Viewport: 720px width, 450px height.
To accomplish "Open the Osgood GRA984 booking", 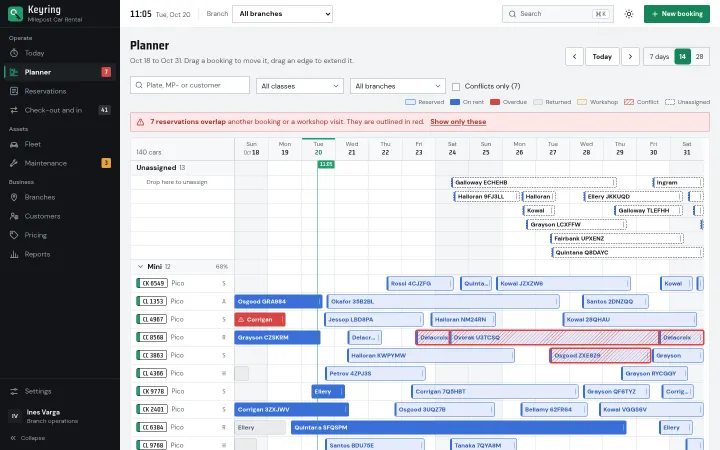I will tap(278, 301).
